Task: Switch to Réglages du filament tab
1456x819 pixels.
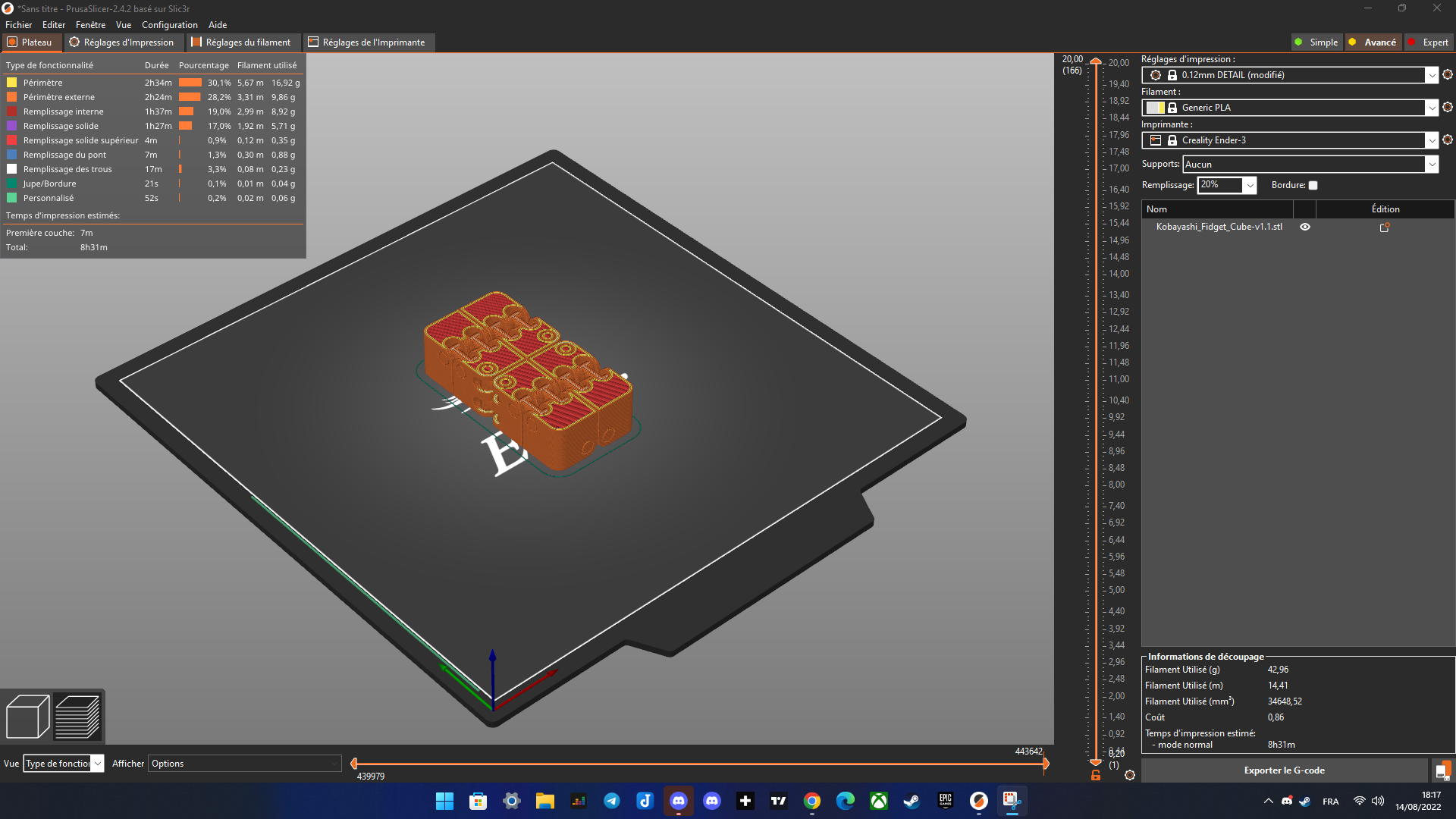Action: [241, 42]
